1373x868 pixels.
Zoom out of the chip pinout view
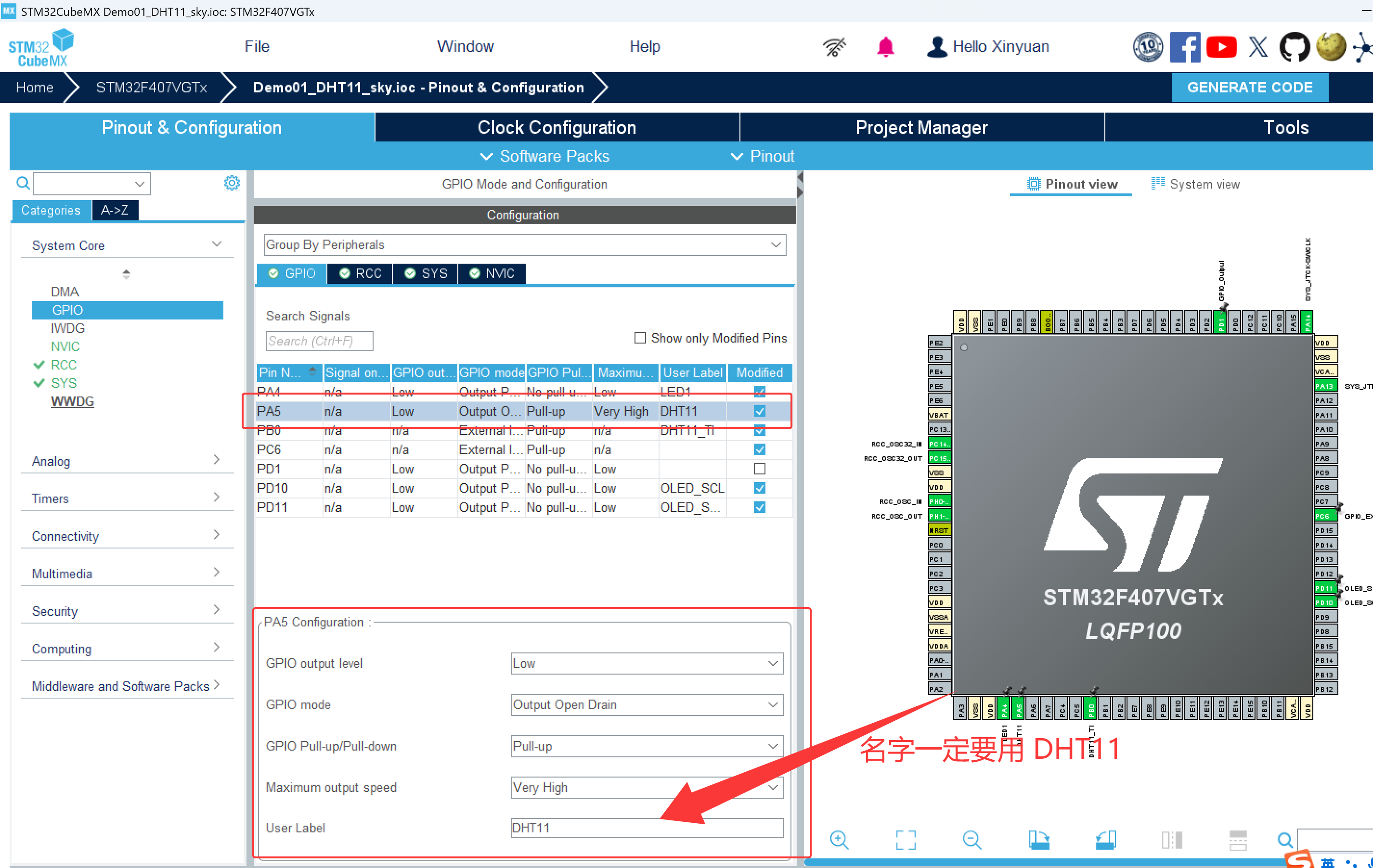971,840
